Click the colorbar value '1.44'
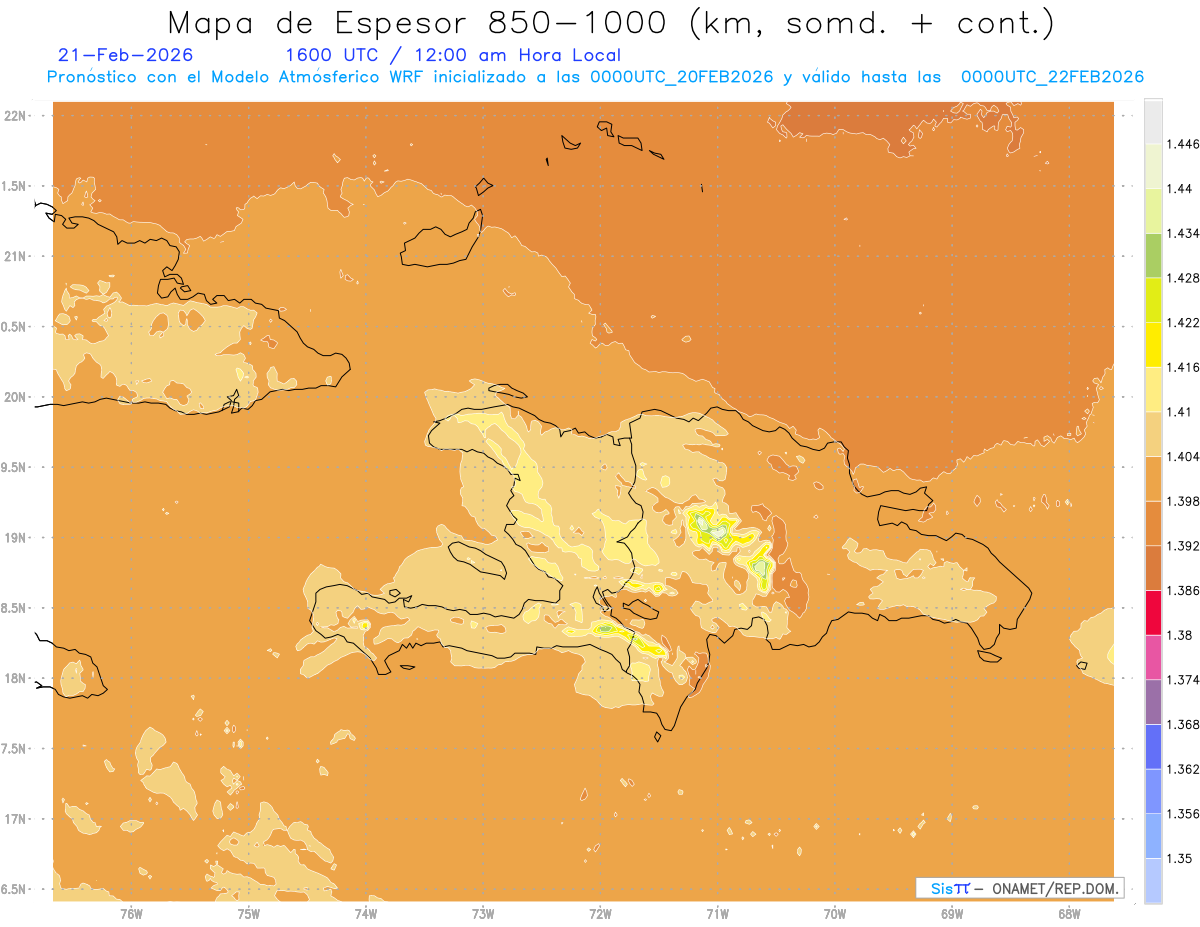 pyautogui.click(x=1180, y=188)
